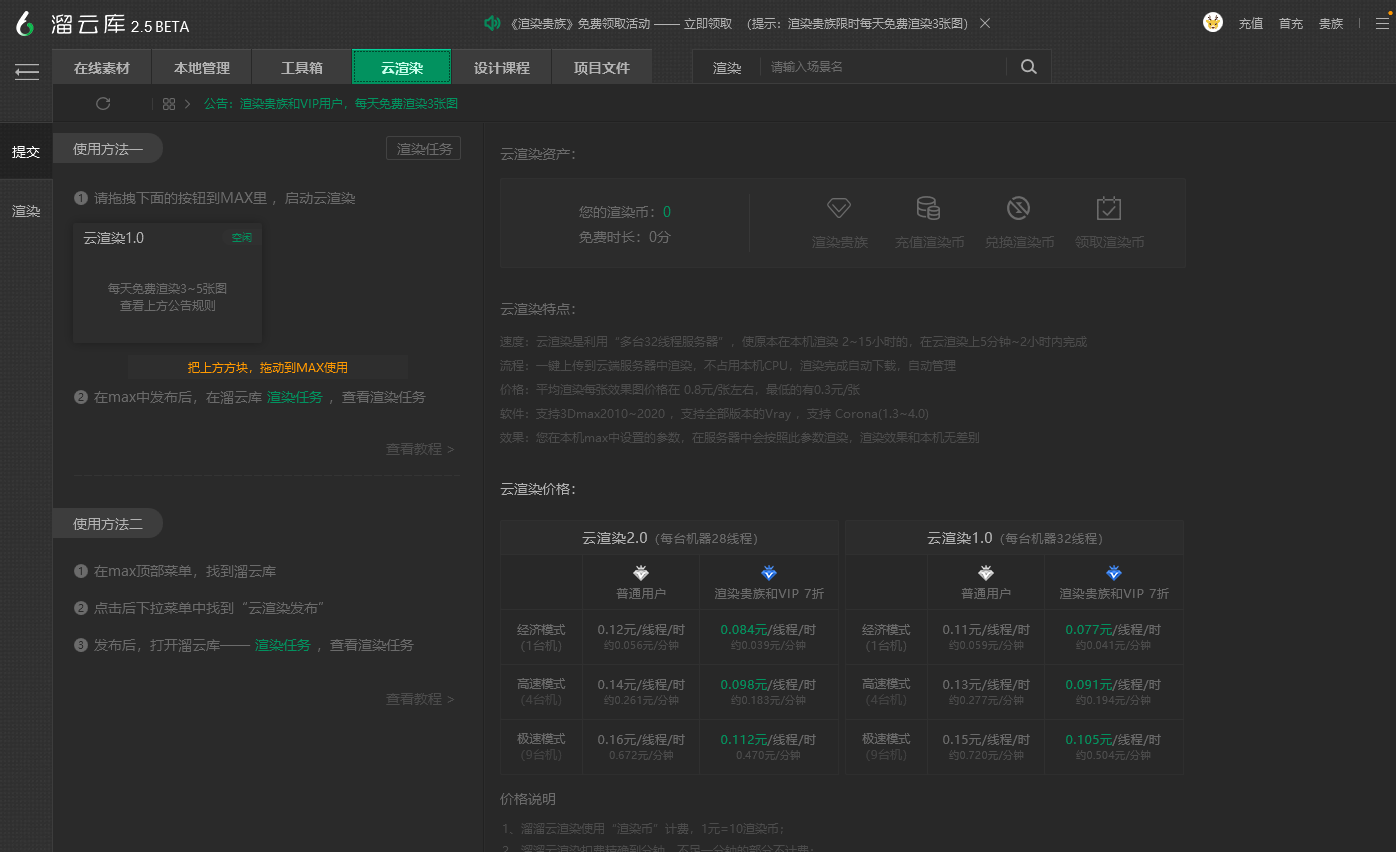
Task: Click the 价格说明 heading
Action: (528, 799)
